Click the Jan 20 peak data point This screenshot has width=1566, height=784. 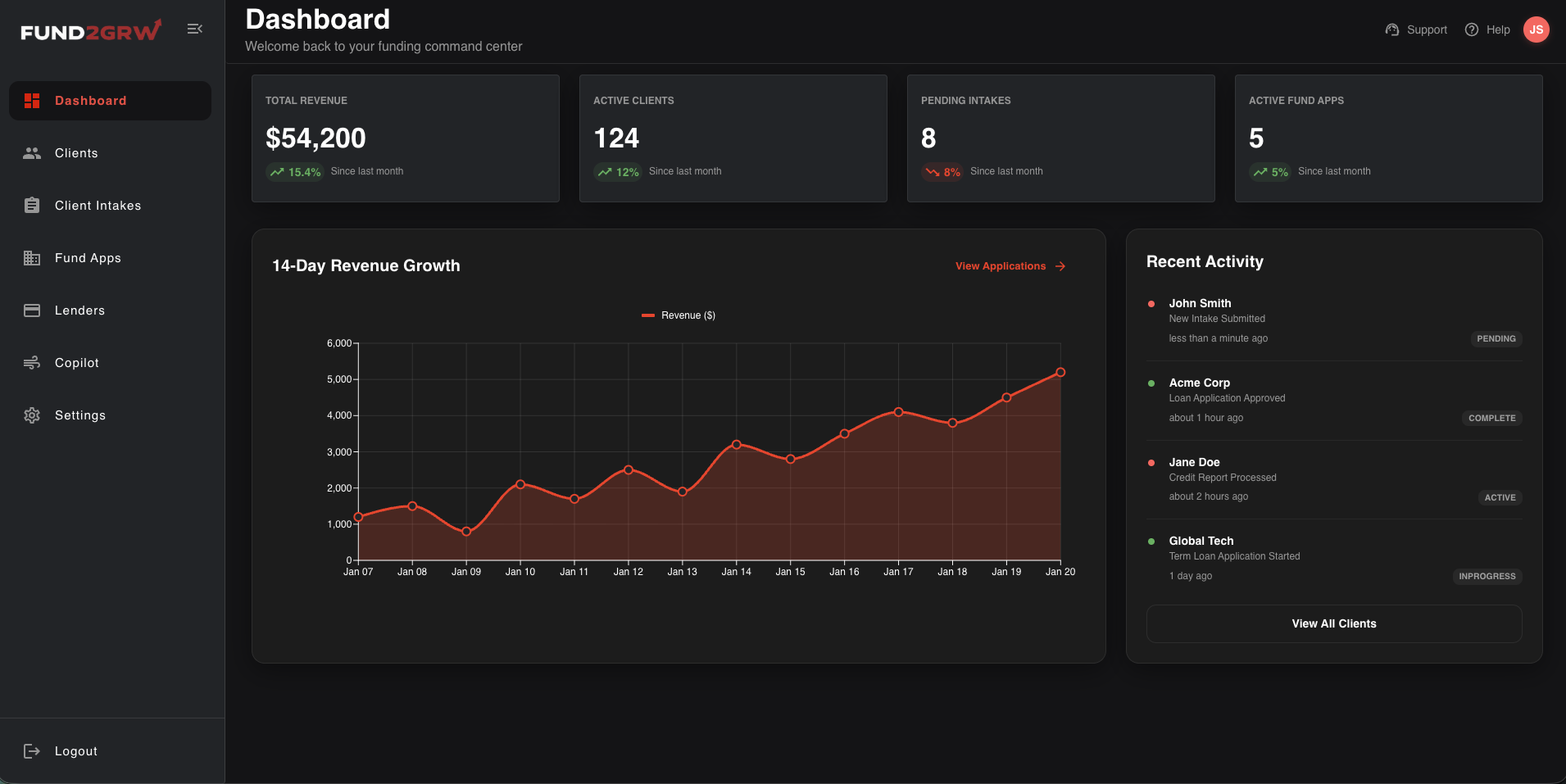1061,371
